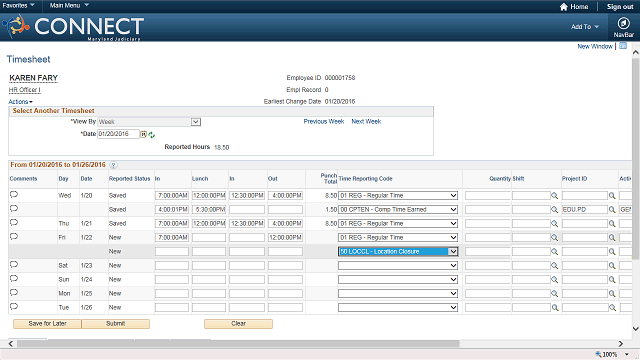Screen dimensions: 640x360
Task: Go to Next Week
Action: [x=366, y=122]
